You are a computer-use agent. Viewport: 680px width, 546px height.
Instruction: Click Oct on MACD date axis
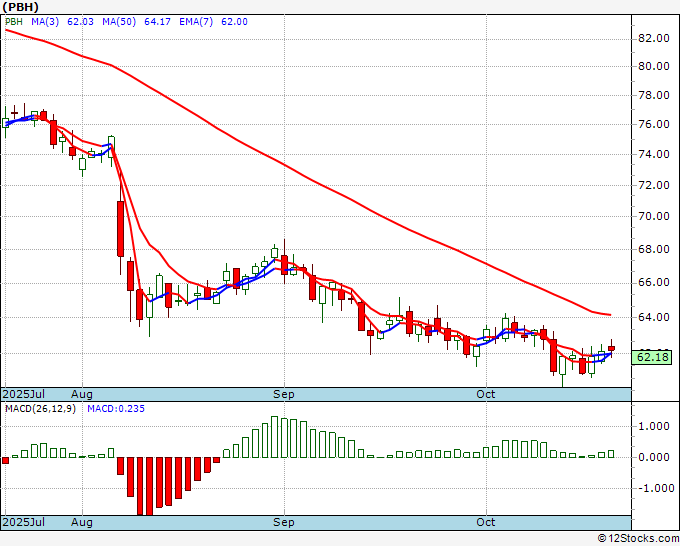[x=485, y=522]
